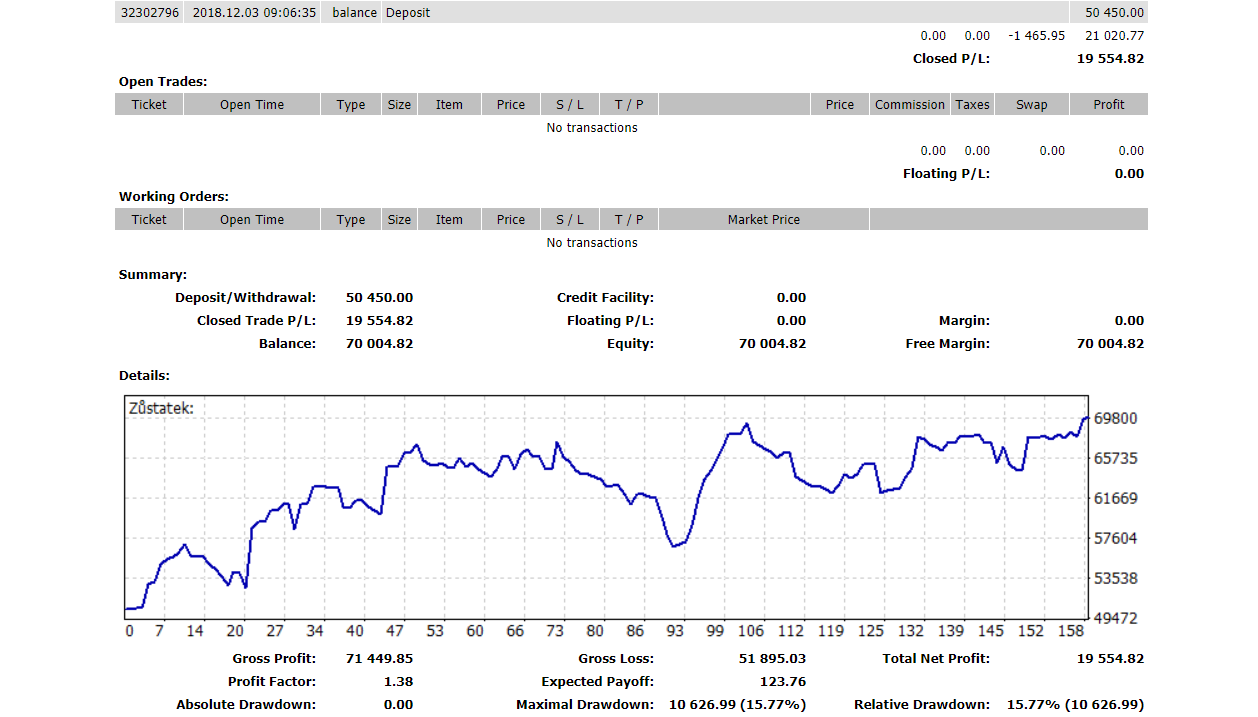
Task: Click 'No transactions' under Open Trades
Action: click(x=592, y=127)
